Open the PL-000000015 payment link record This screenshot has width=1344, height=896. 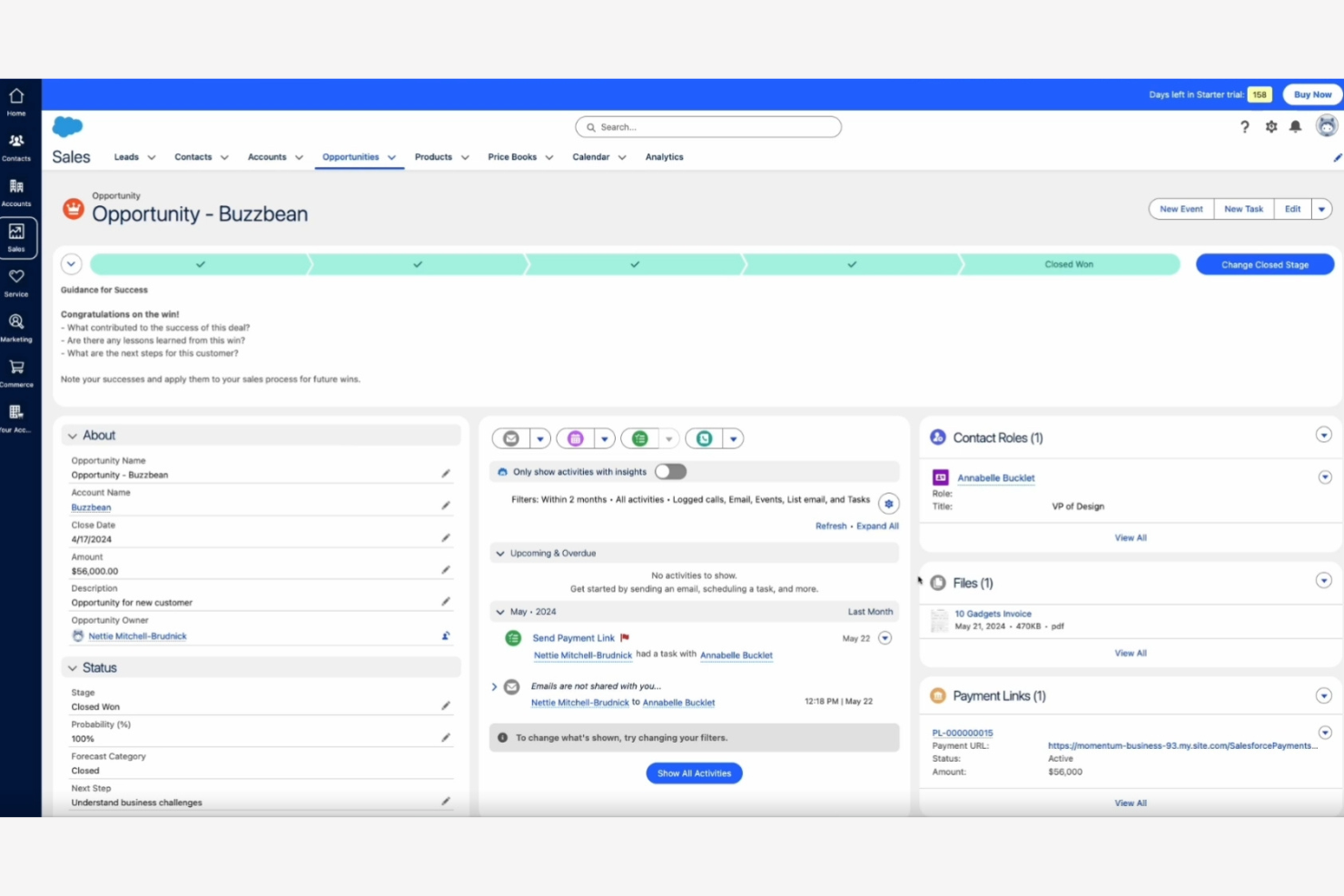coord(963,733)
